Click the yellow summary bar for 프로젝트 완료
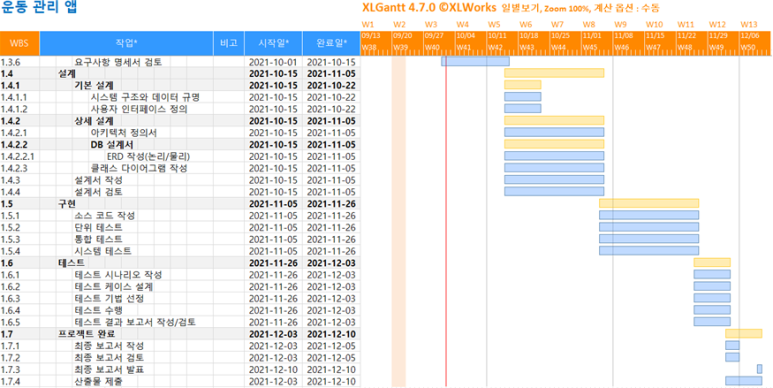773x388 pixels. tap(743, 333)
